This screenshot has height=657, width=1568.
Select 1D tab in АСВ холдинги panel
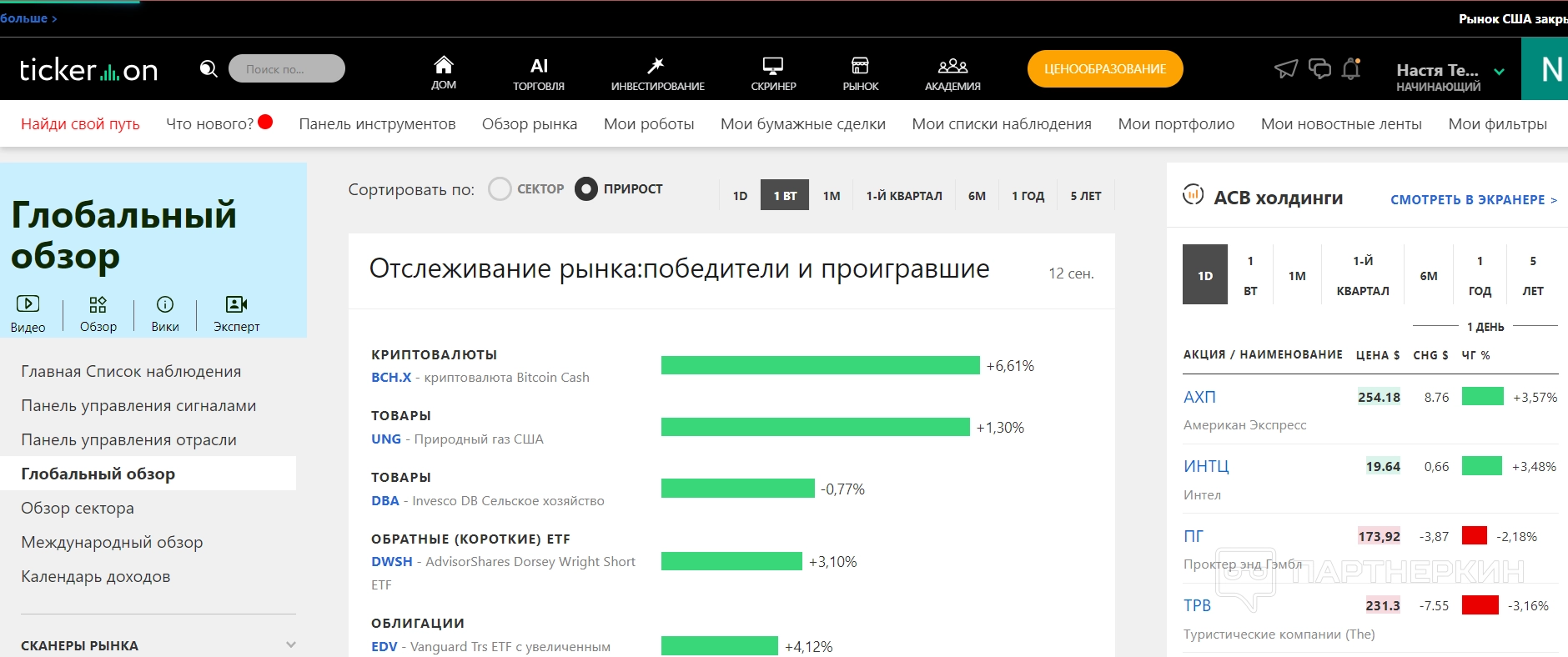click(x=1205, y=275)
